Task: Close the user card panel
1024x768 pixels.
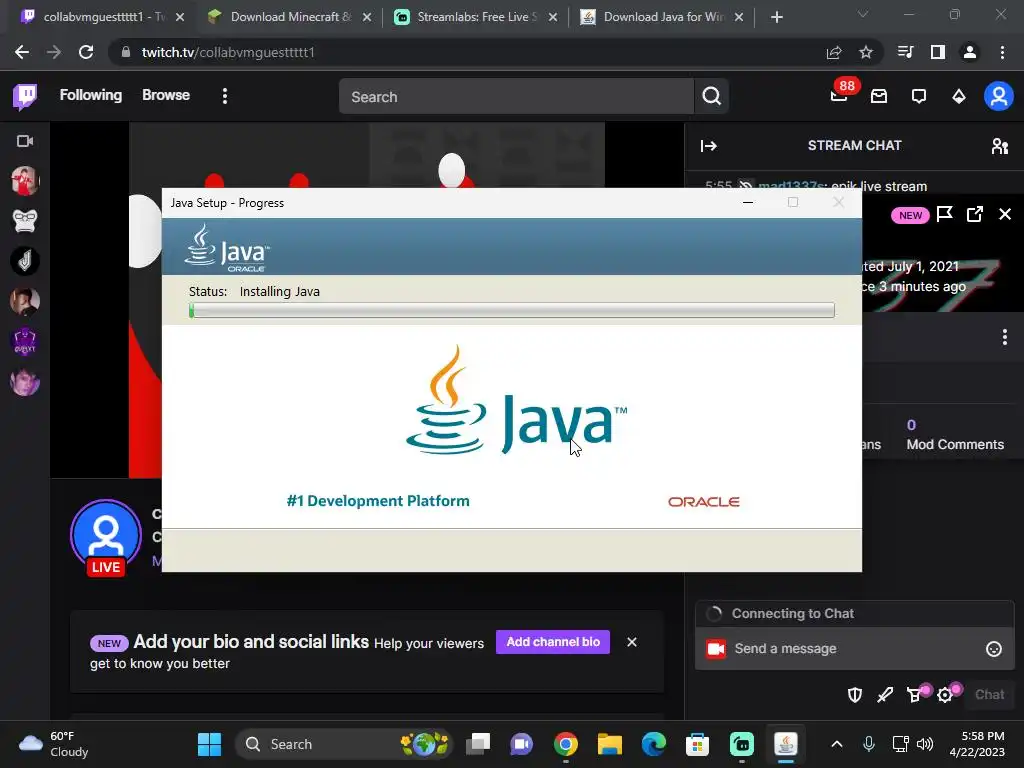Action: coord(1005,214)
